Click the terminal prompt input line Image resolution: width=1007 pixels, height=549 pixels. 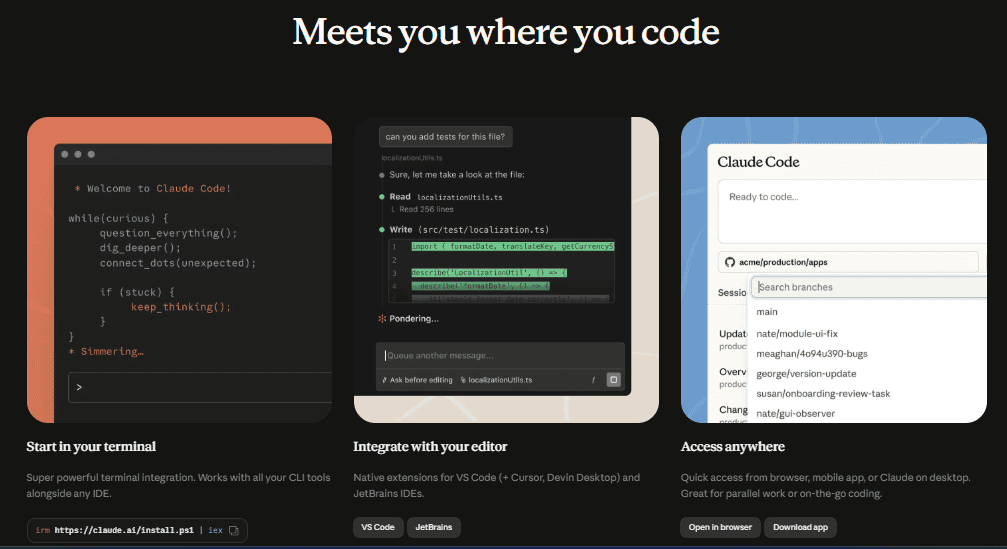(x=200, y=387)
